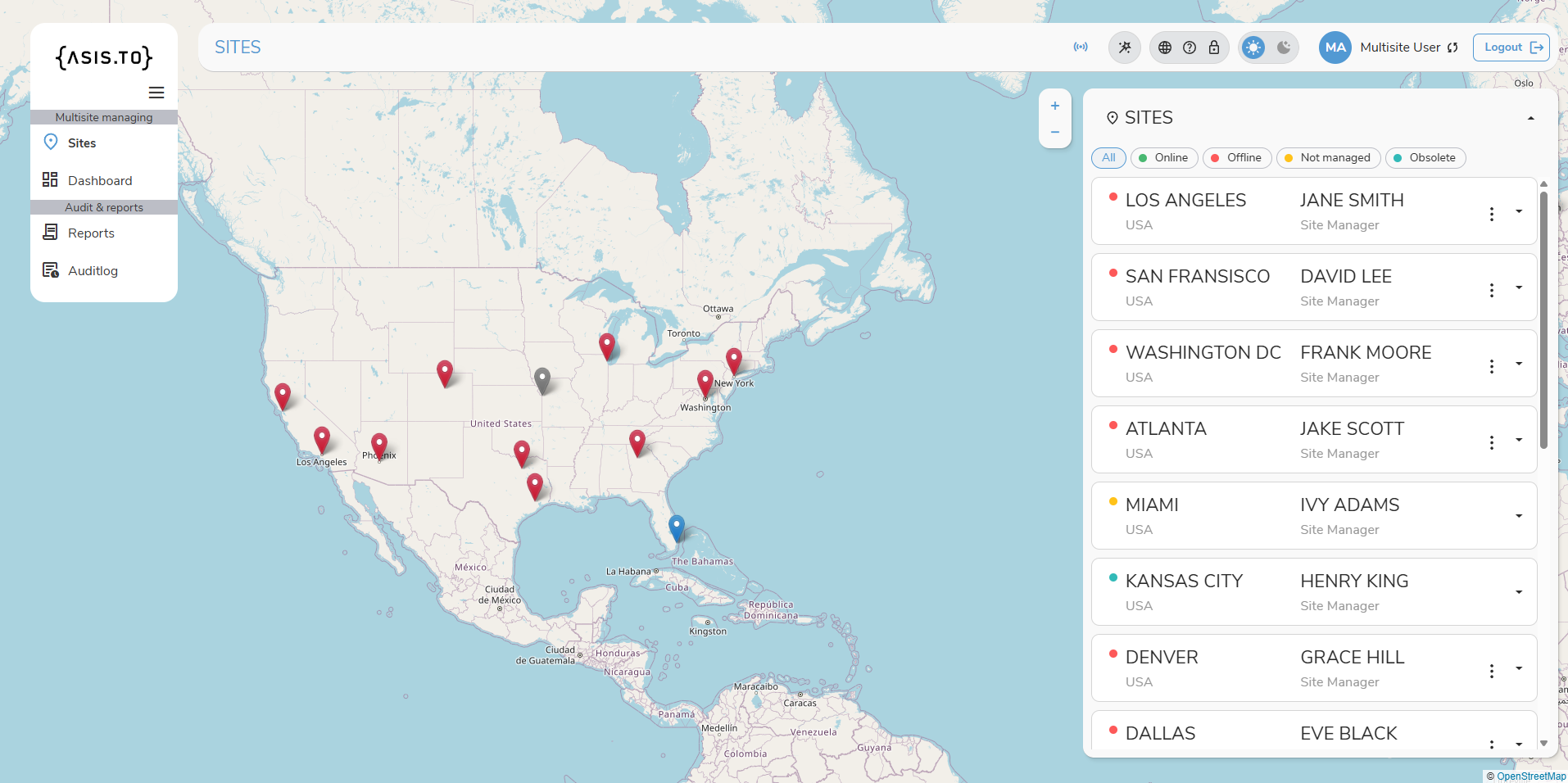The image size is (1568, 783).
Task: Click the Reports document icon
Action: [50, 233]
